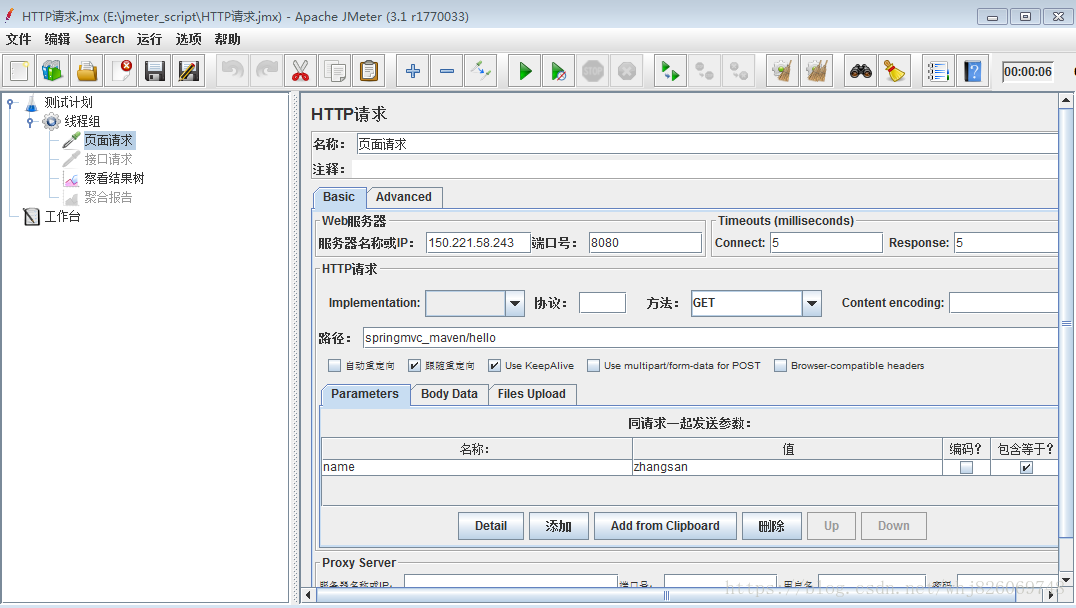Click the Open file folder icon

click(87, 71)
